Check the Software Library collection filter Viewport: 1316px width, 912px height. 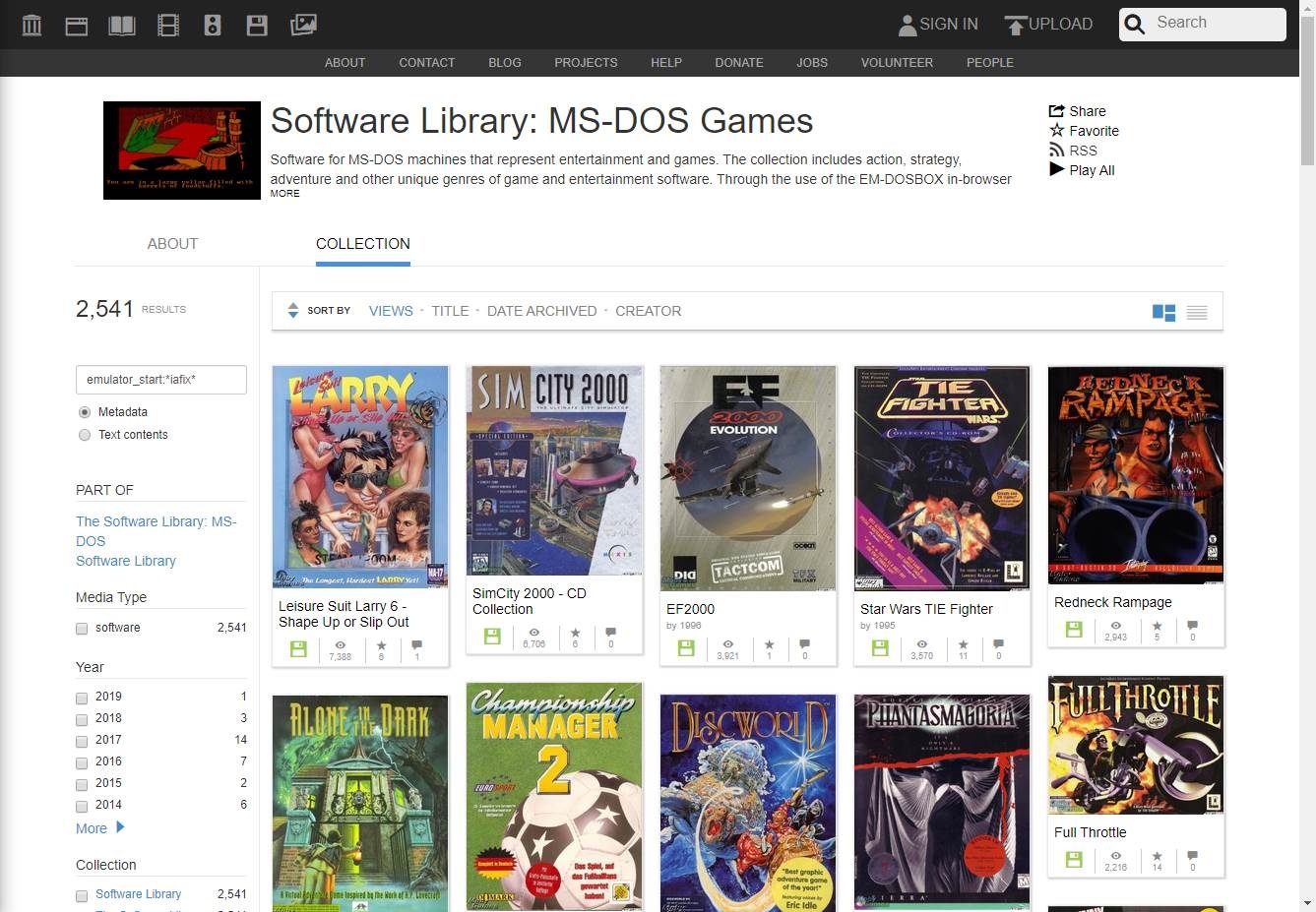[x=82, y=895]
